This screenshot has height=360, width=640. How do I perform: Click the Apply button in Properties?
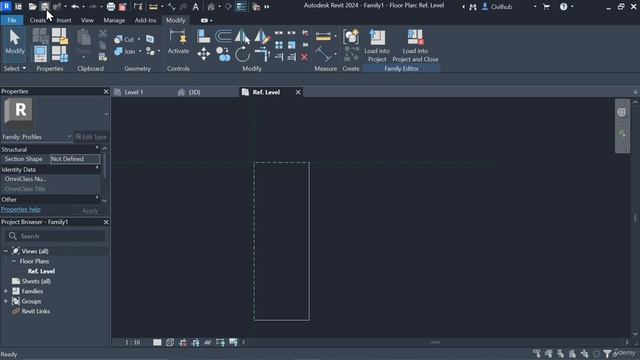(x=90, y=211)
